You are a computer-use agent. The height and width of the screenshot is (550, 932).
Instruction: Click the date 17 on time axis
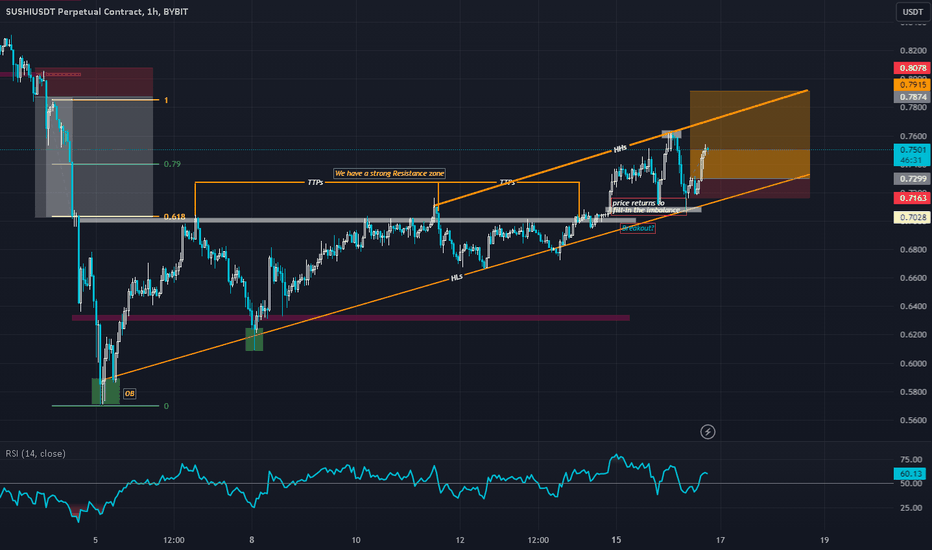[720, 540]
